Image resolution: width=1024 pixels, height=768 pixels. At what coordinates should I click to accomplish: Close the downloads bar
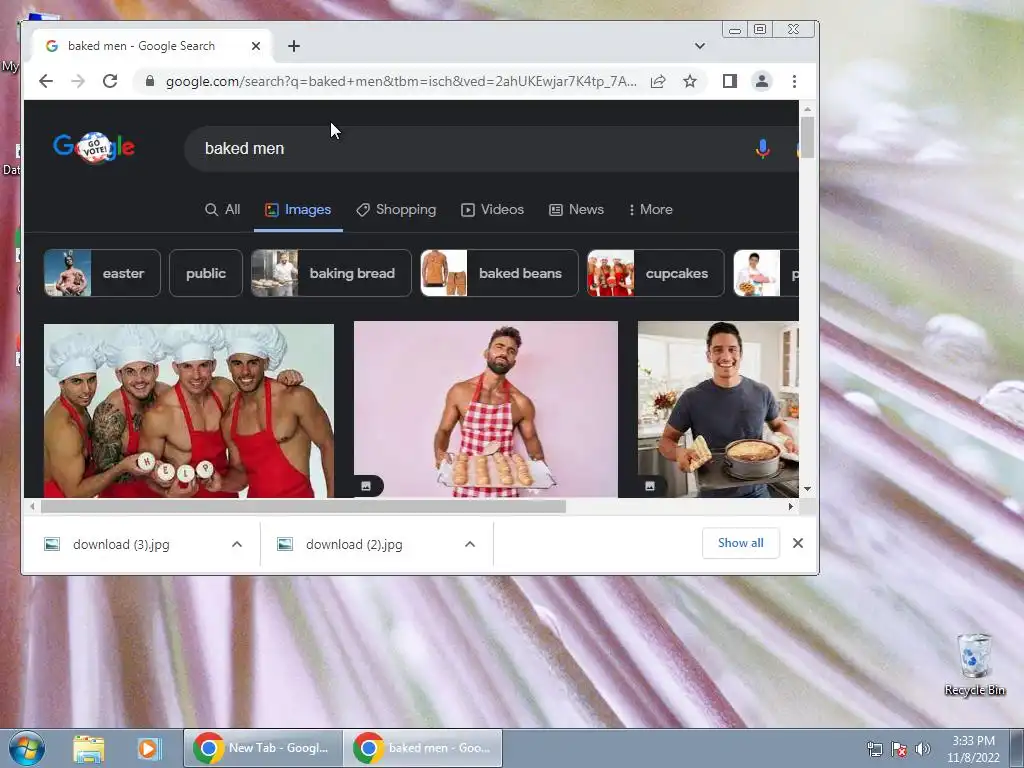click(x=798, y=543)
